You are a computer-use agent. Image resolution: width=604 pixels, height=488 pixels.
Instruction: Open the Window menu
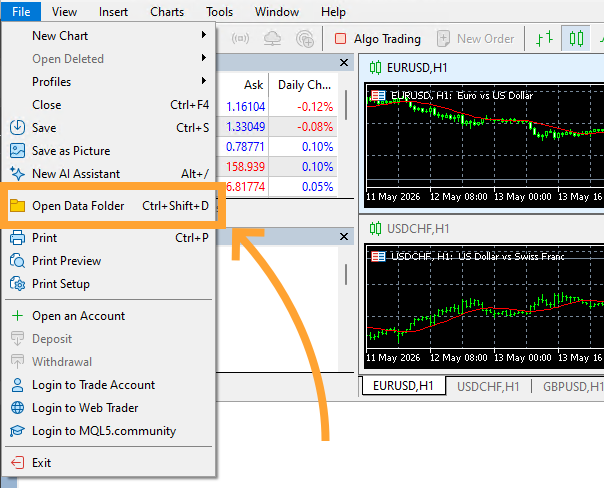pyautogui.click(x=277, y=12)
